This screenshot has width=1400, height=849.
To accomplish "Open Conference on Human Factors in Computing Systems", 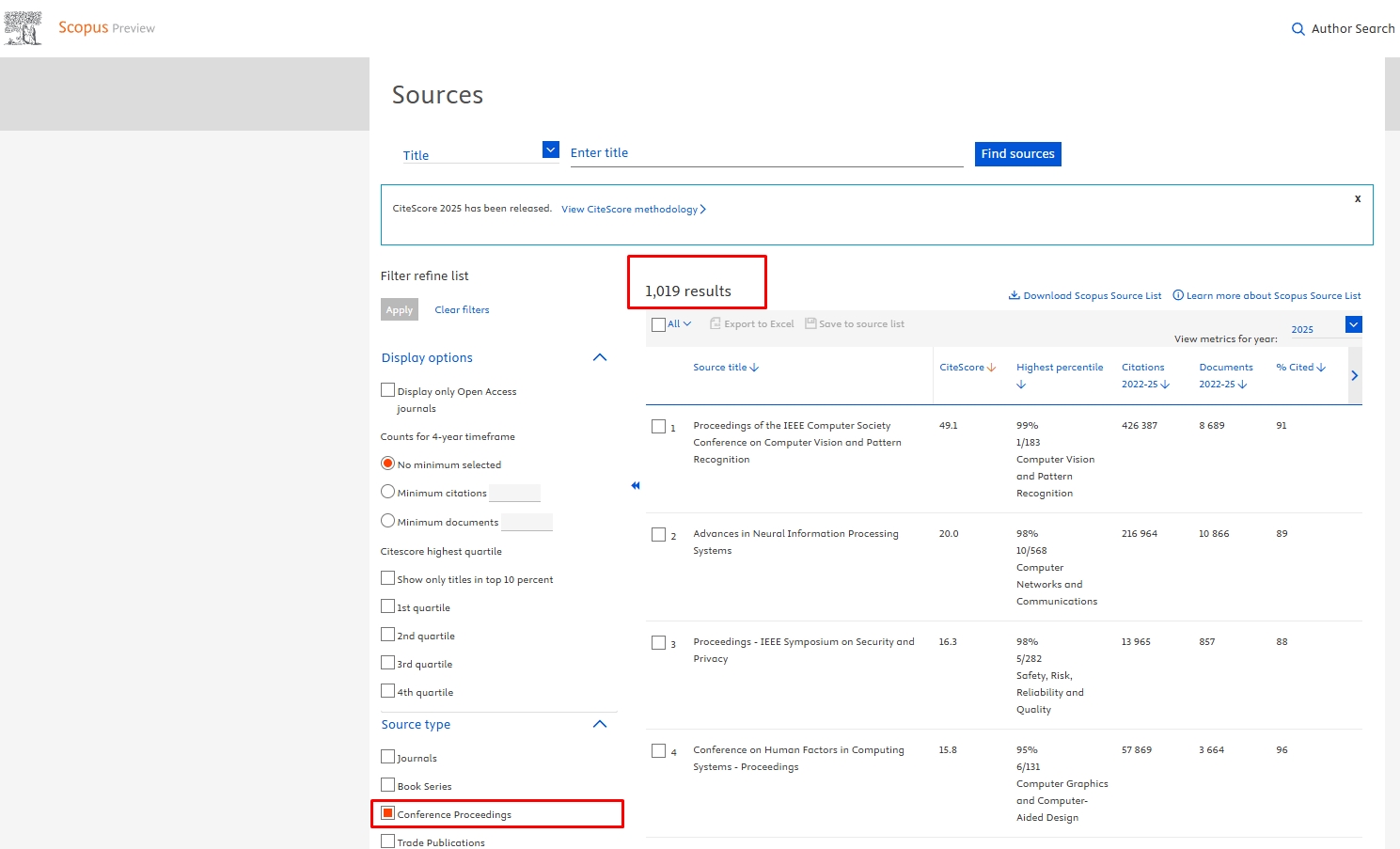I will 798,758.
